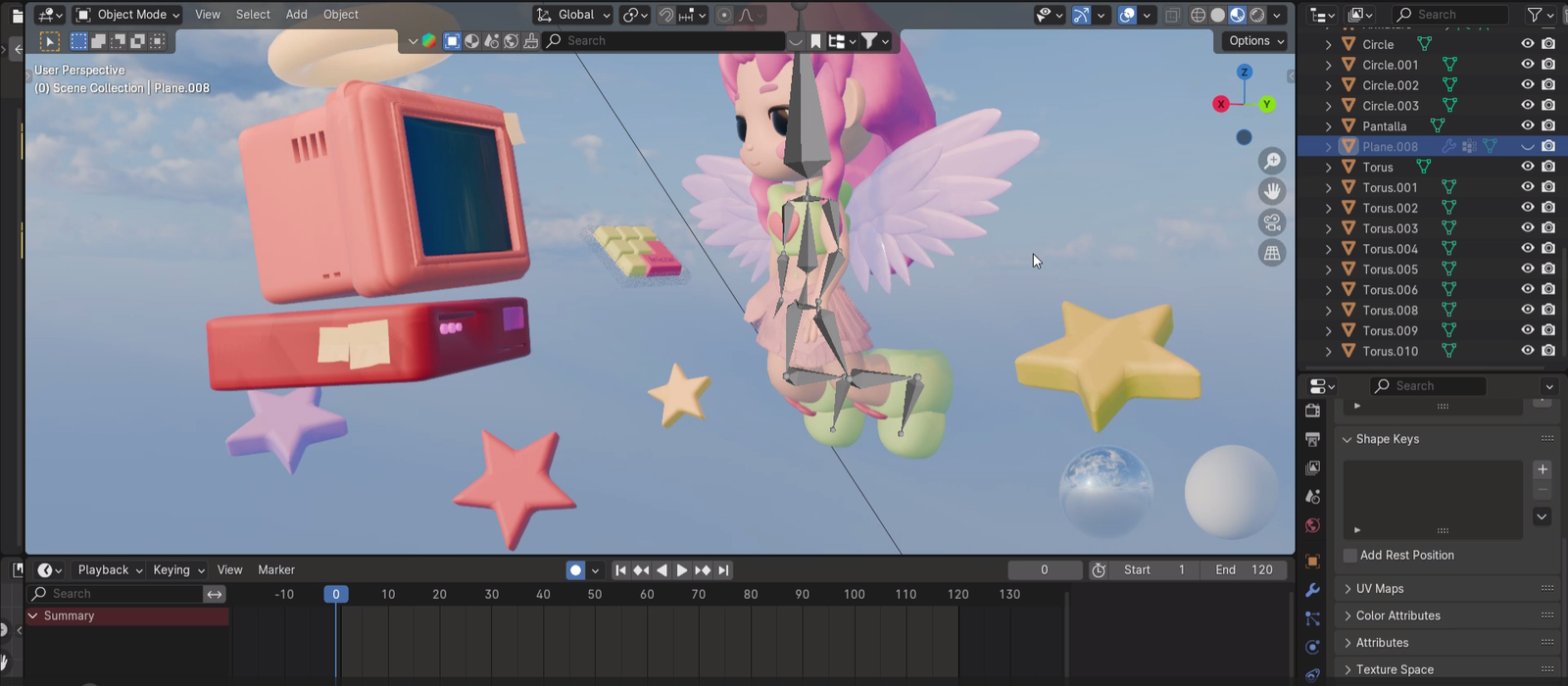The width and height of the screenshot is (1568, 686).
Task: Click the zoom magnifier viewport gizmo
Action: (x=1272, y=162)
